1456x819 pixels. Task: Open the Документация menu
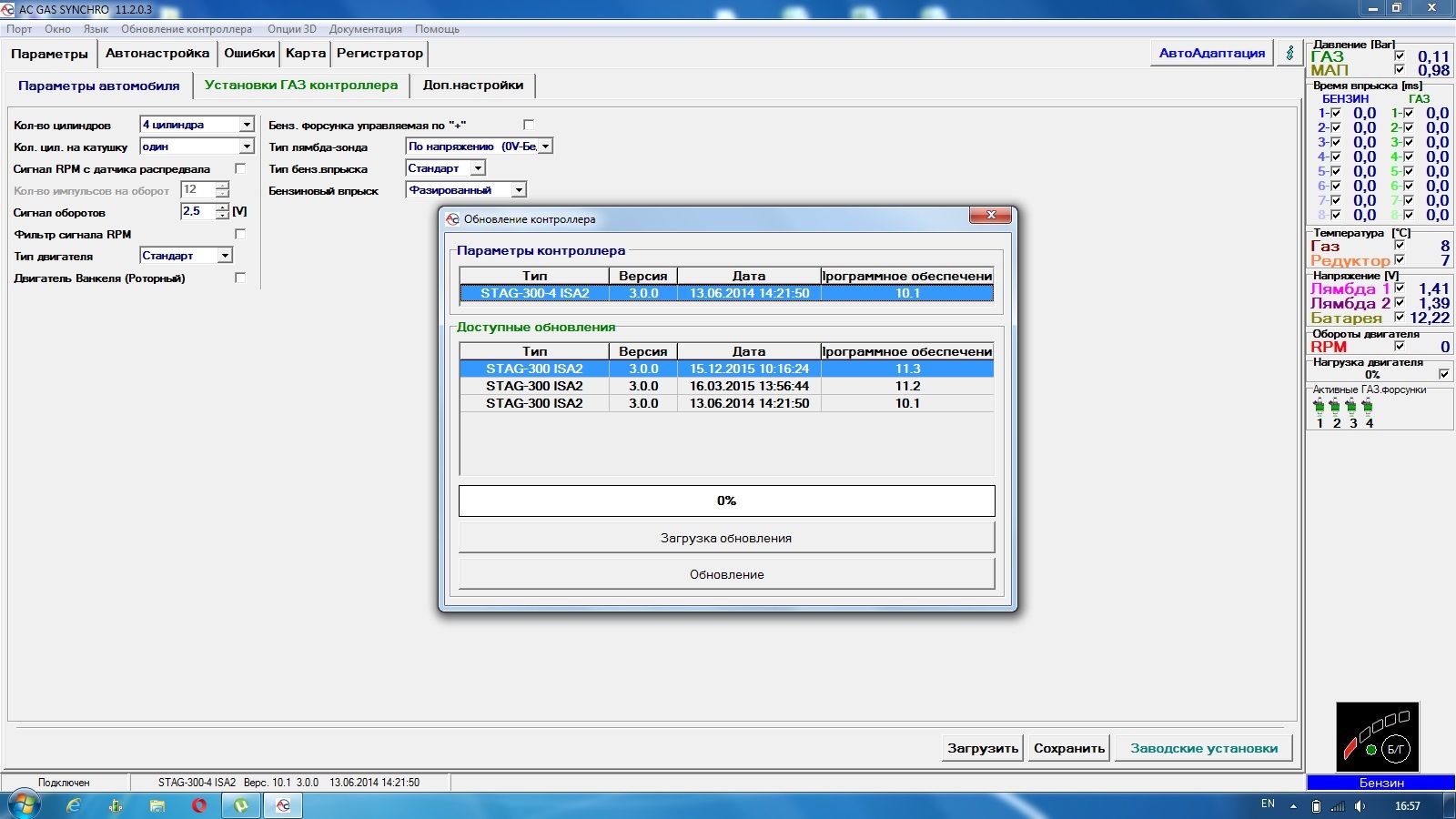coord(366,29)
